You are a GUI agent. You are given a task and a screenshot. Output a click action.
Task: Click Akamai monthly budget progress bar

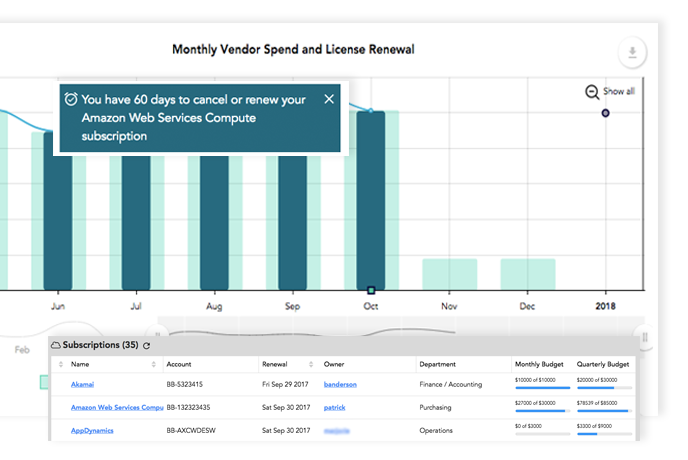click(x=542, y=388)
